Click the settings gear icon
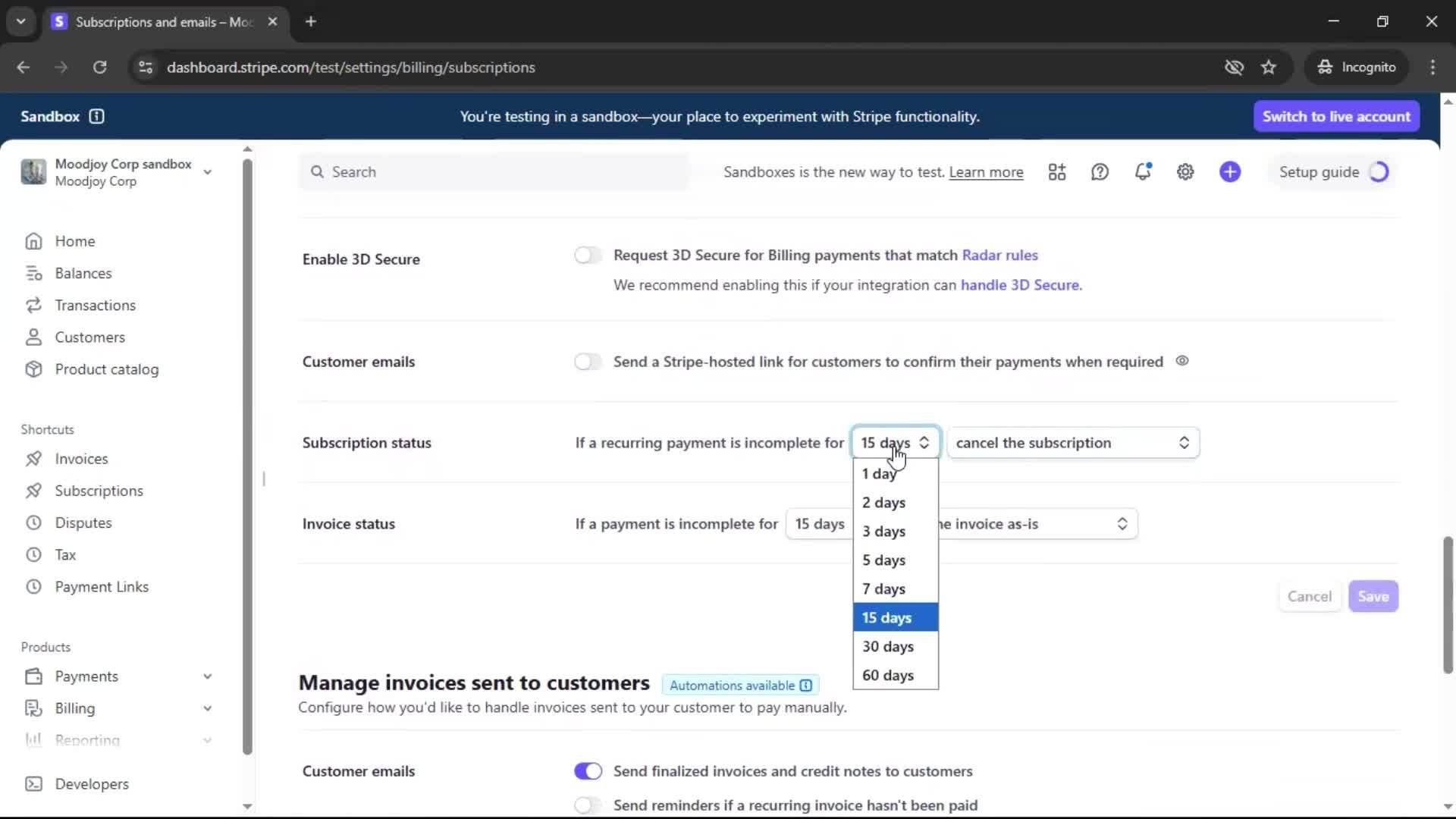 pos(1185,172)
